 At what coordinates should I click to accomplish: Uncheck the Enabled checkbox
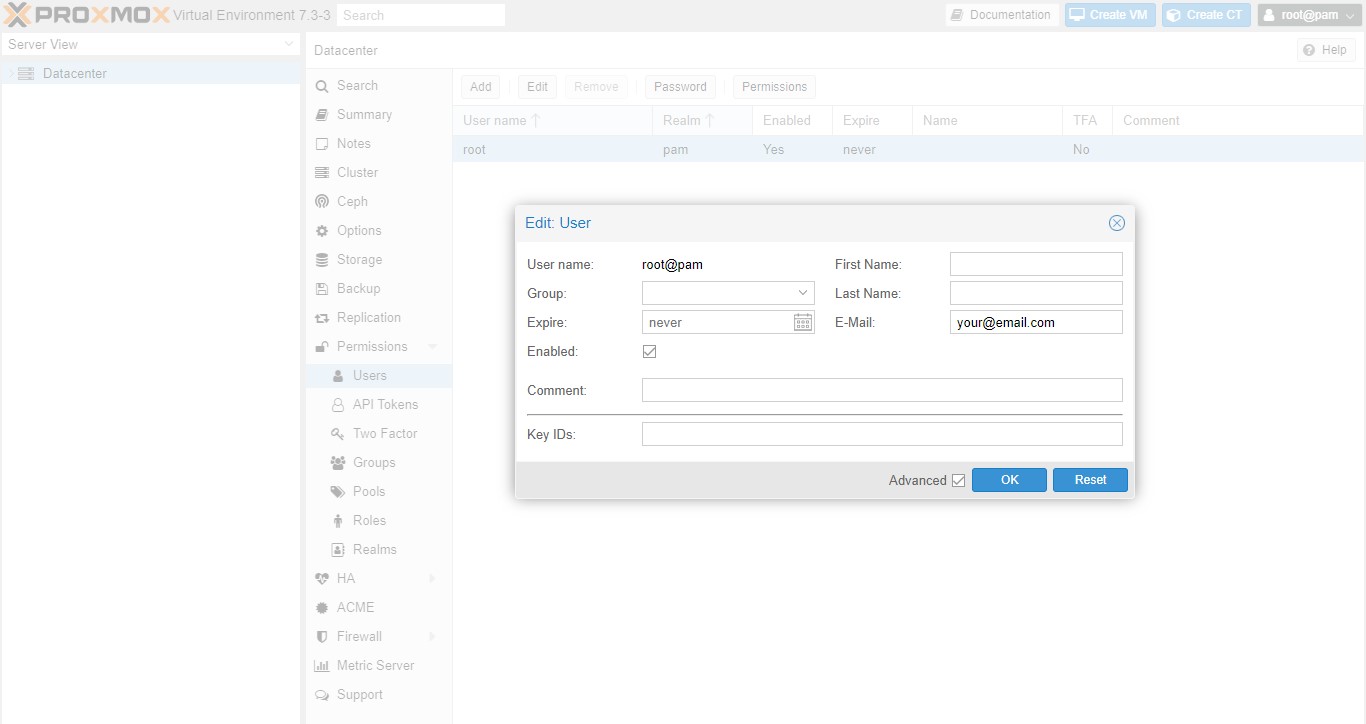click(649, 352)
